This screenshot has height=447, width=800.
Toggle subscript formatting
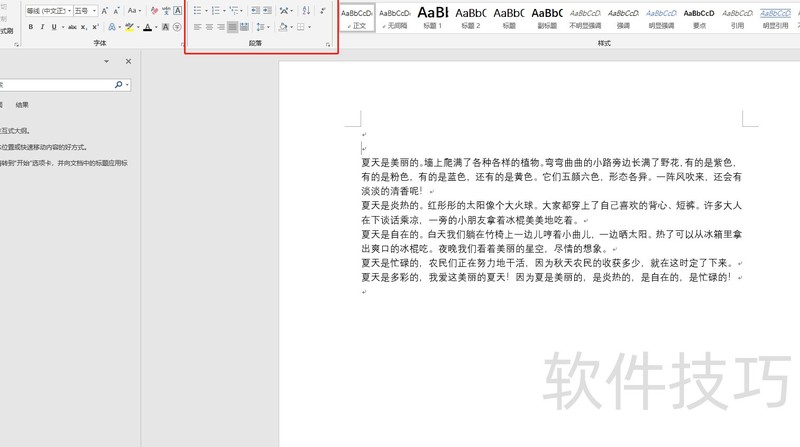click(x=84, y=27)
